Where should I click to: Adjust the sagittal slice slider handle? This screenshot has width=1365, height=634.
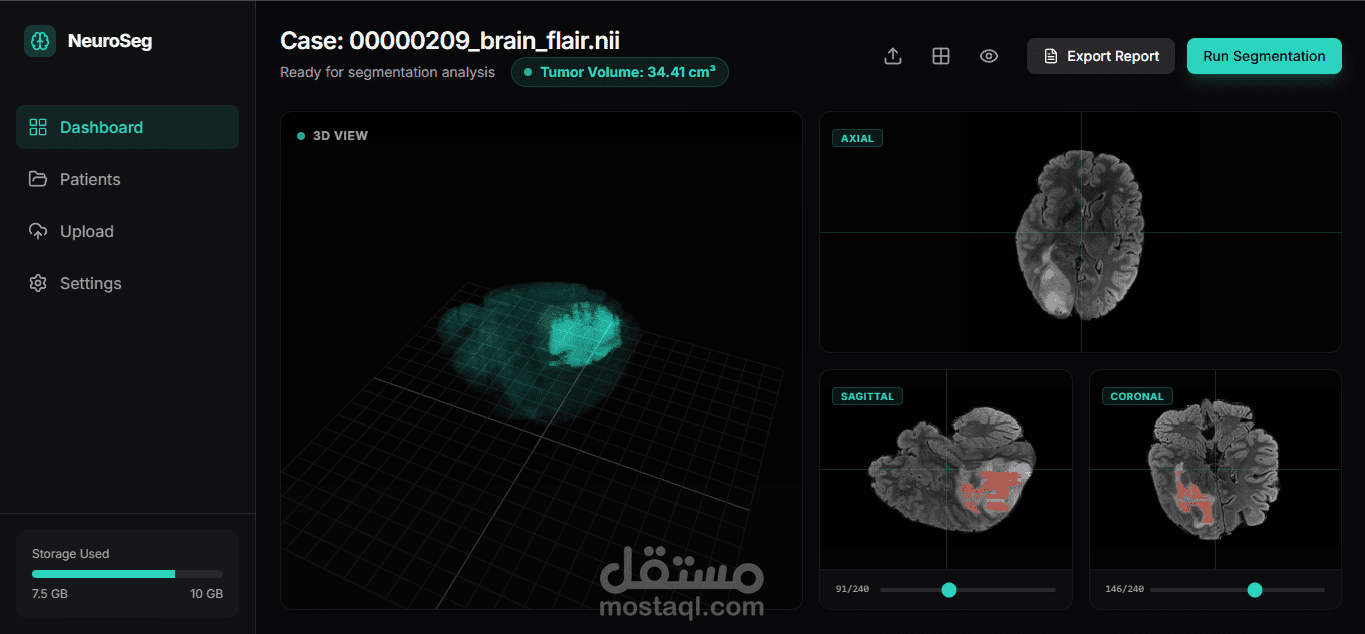tap(949, 590)
